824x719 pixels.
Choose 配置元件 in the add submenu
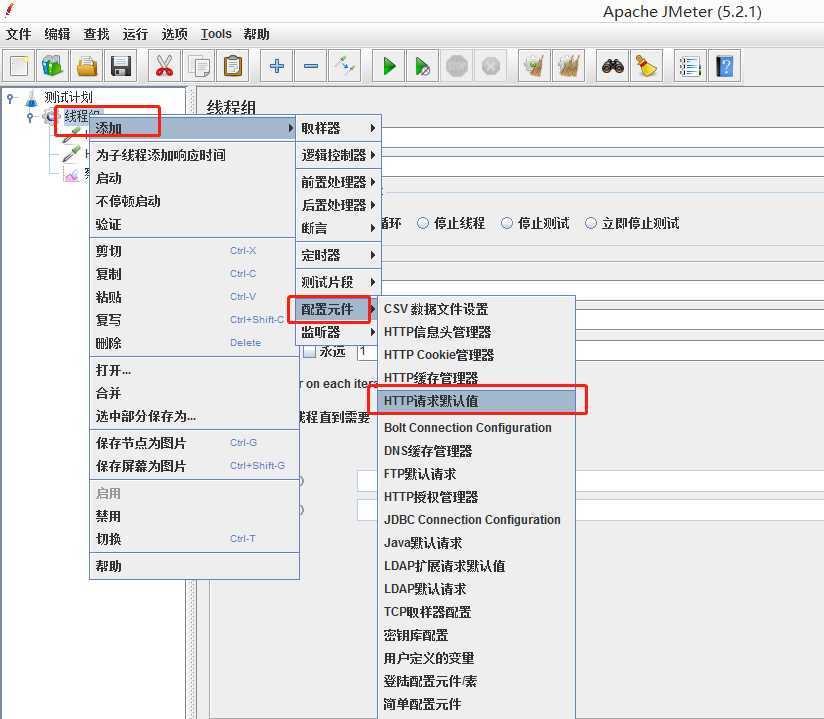tap(338, 310)
